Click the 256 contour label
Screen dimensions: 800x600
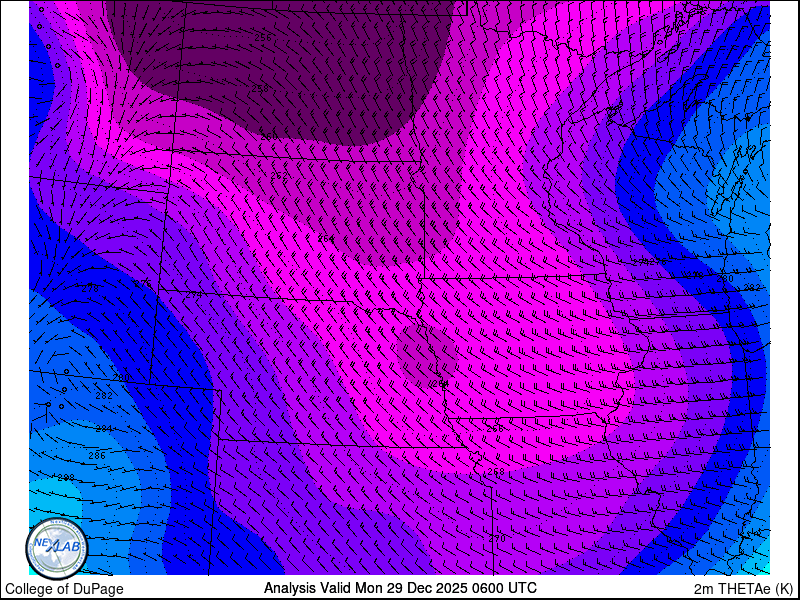(x=263, y=37)
